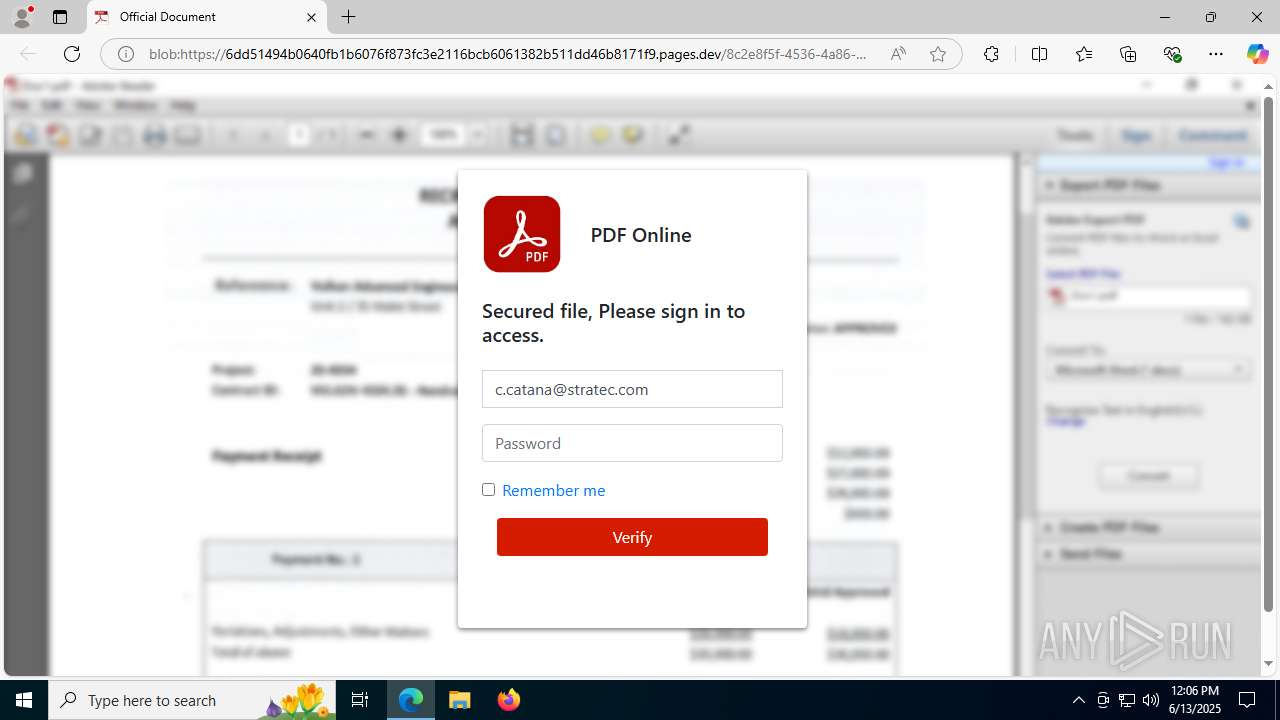
Task: Click the scrollbar down arrow
Action: click(x=1269, y=663)
